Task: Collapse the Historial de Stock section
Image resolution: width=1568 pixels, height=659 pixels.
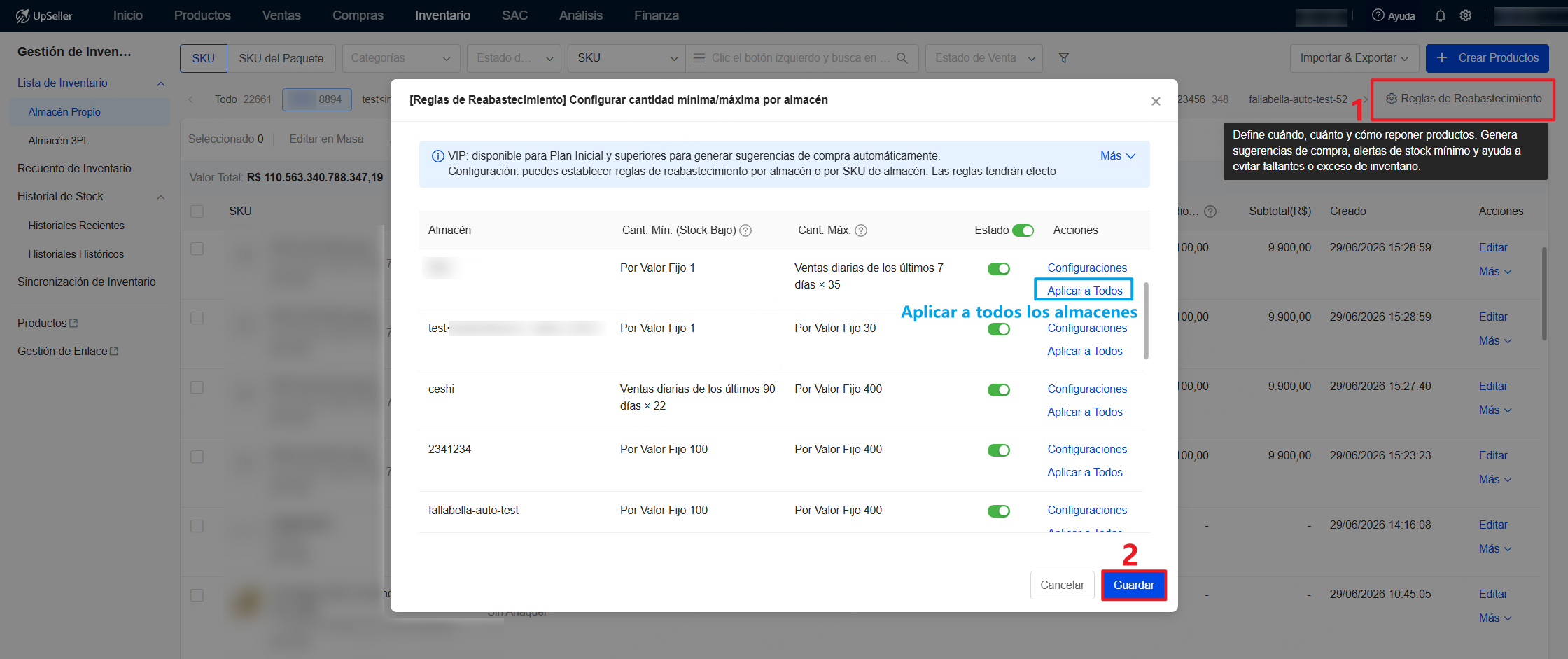Action: [x=161, y=197]
